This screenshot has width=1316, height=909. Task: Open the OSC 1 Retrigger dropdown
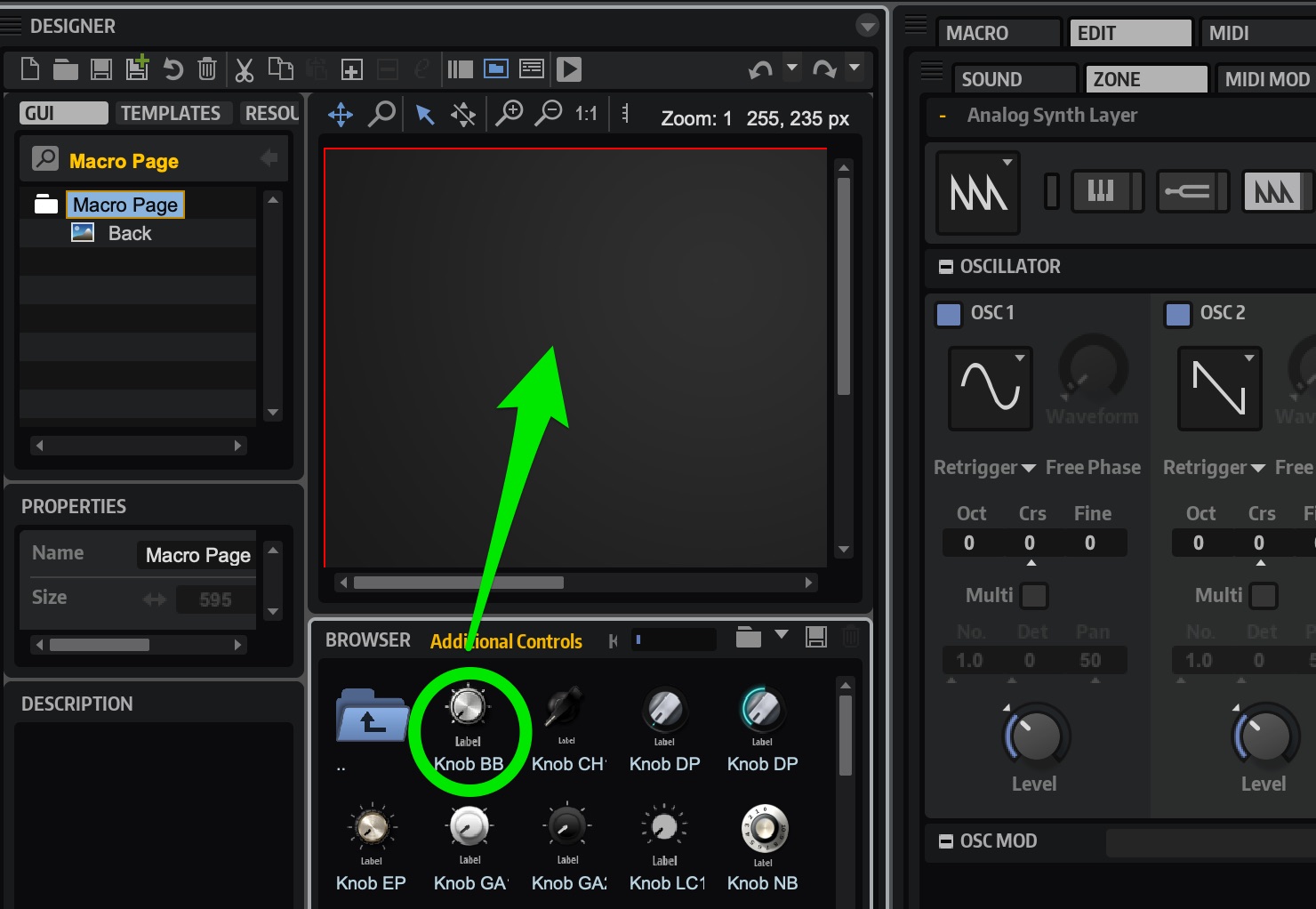click(x=984, y=468)
